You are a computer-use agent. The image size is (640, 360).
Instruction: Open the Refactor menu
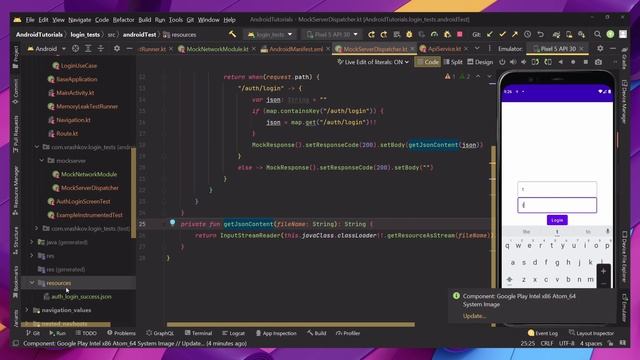point(123,20)
